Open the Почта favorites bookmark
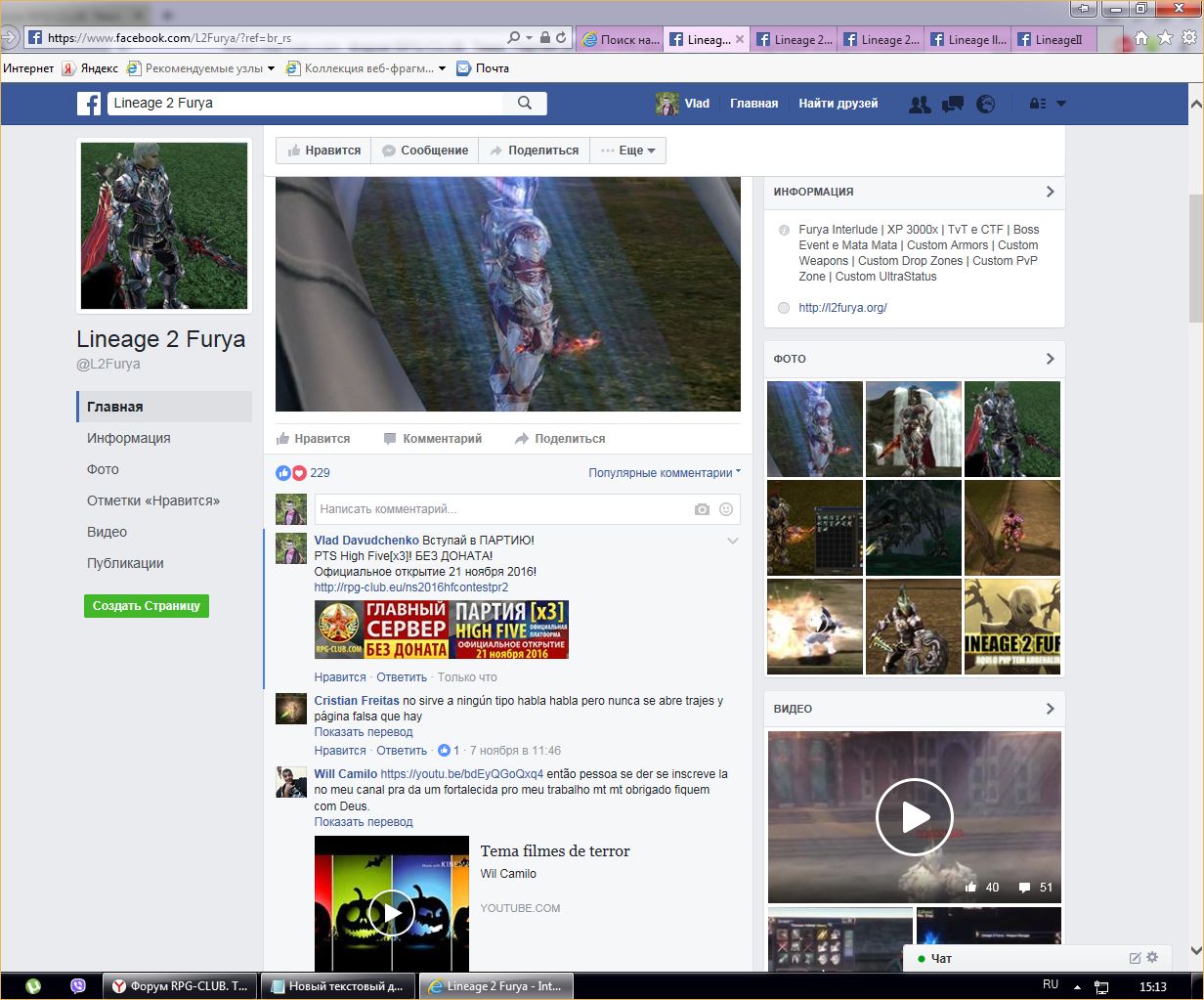The image size is (1204, 1000). coord(483,68)
